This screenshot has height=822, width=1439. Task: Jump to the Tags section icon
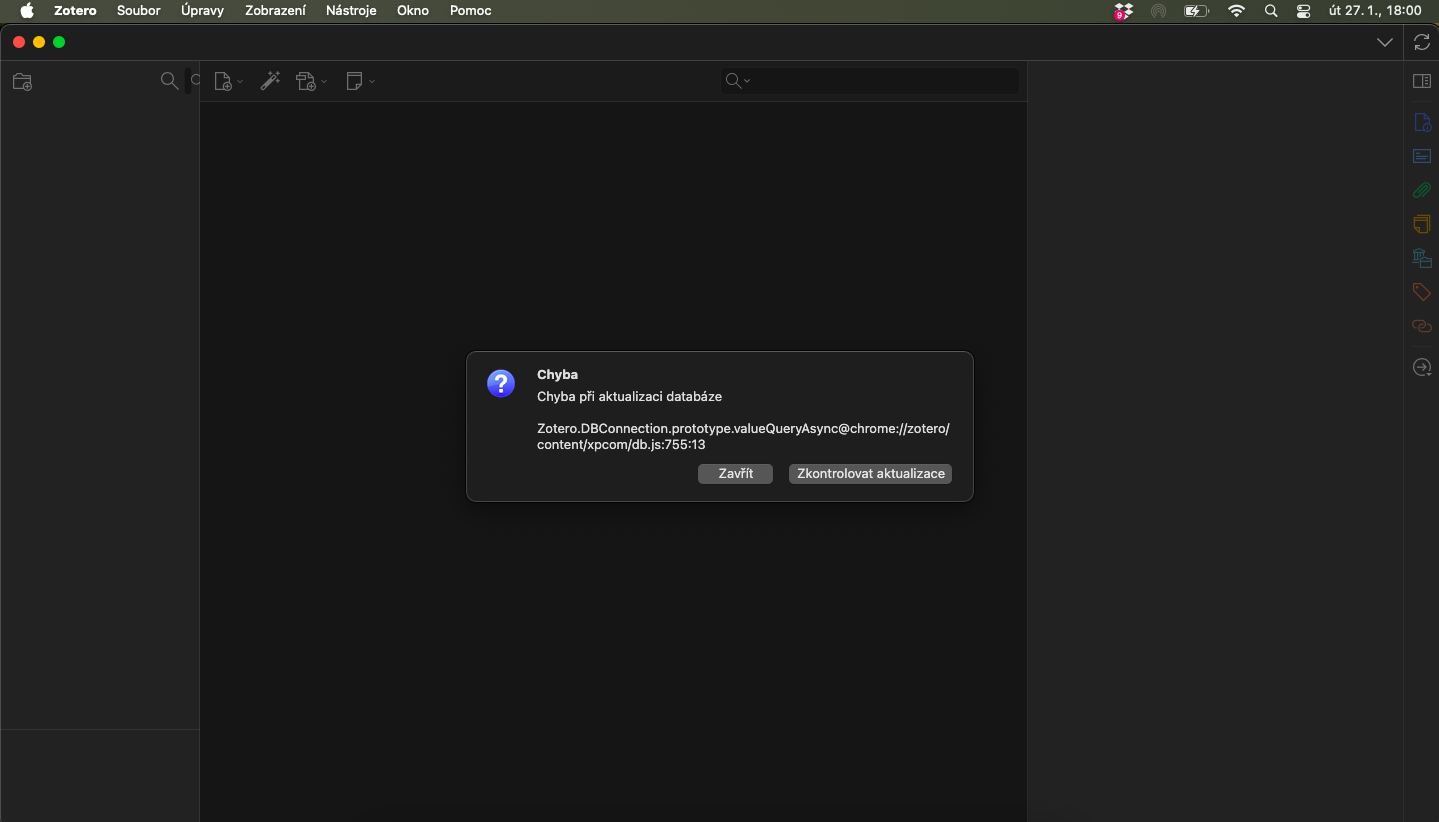pyautogui.click(x=1421, y=292)
